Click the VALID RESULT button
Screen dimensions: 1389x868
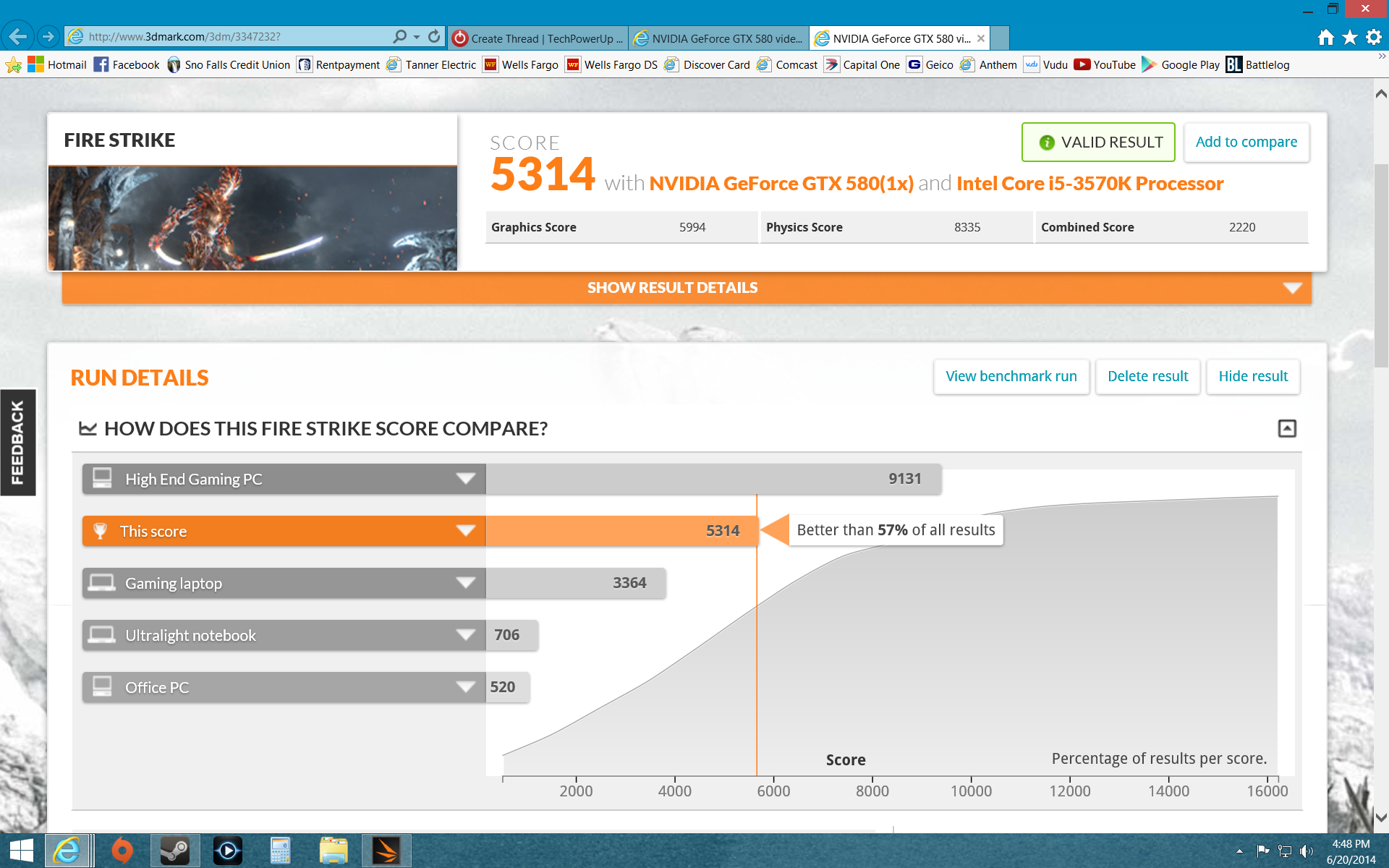coord(1098,142)
